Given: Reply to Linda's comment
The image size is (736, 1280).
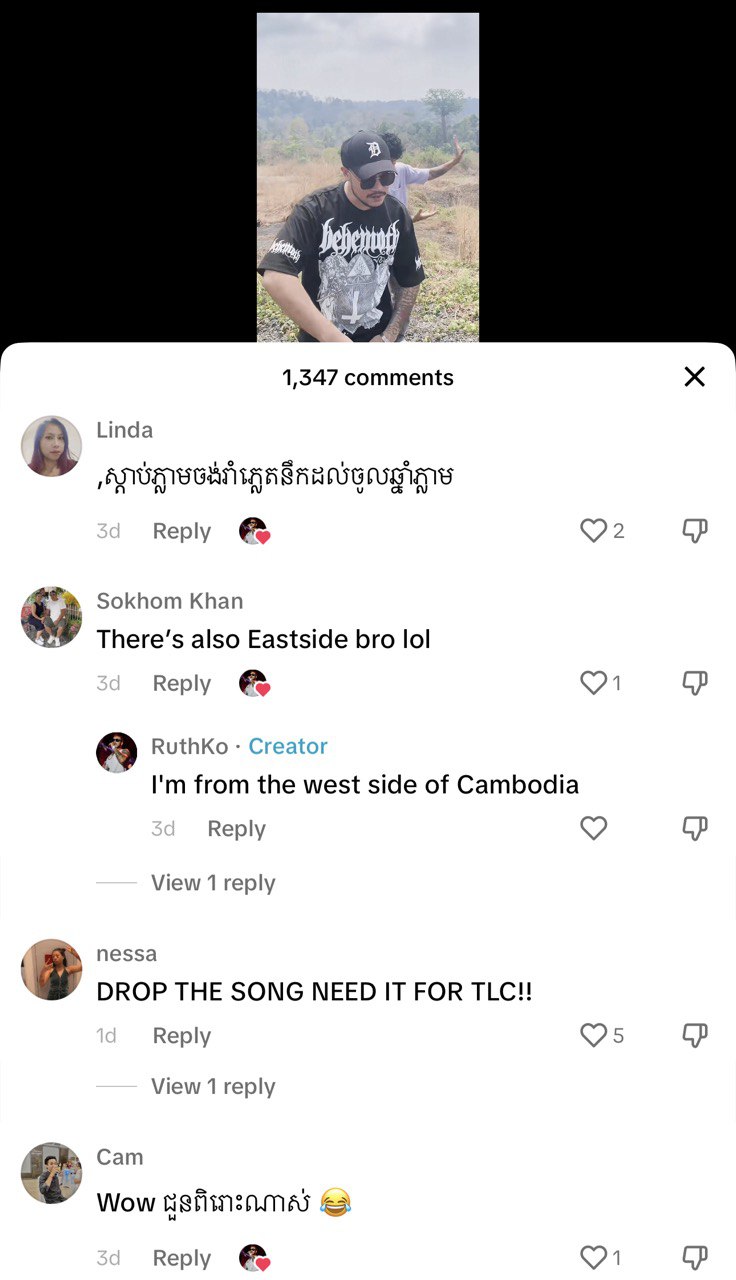Looking at the screenshot, I should point(181,531).
